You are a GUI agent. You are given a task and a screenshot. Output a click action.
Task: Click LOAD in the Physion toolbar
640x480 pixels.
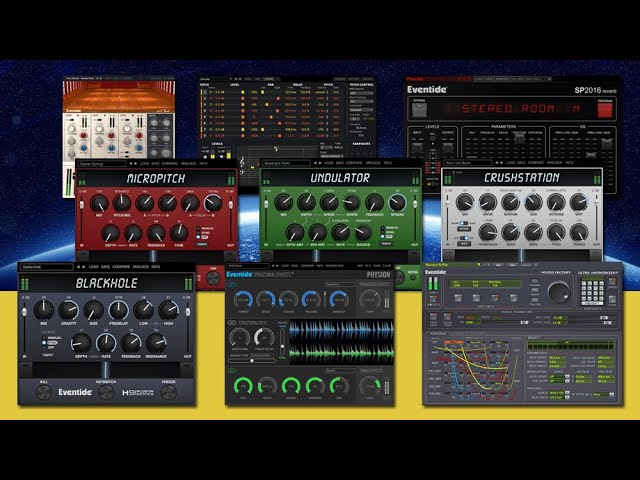click(285, 266)
